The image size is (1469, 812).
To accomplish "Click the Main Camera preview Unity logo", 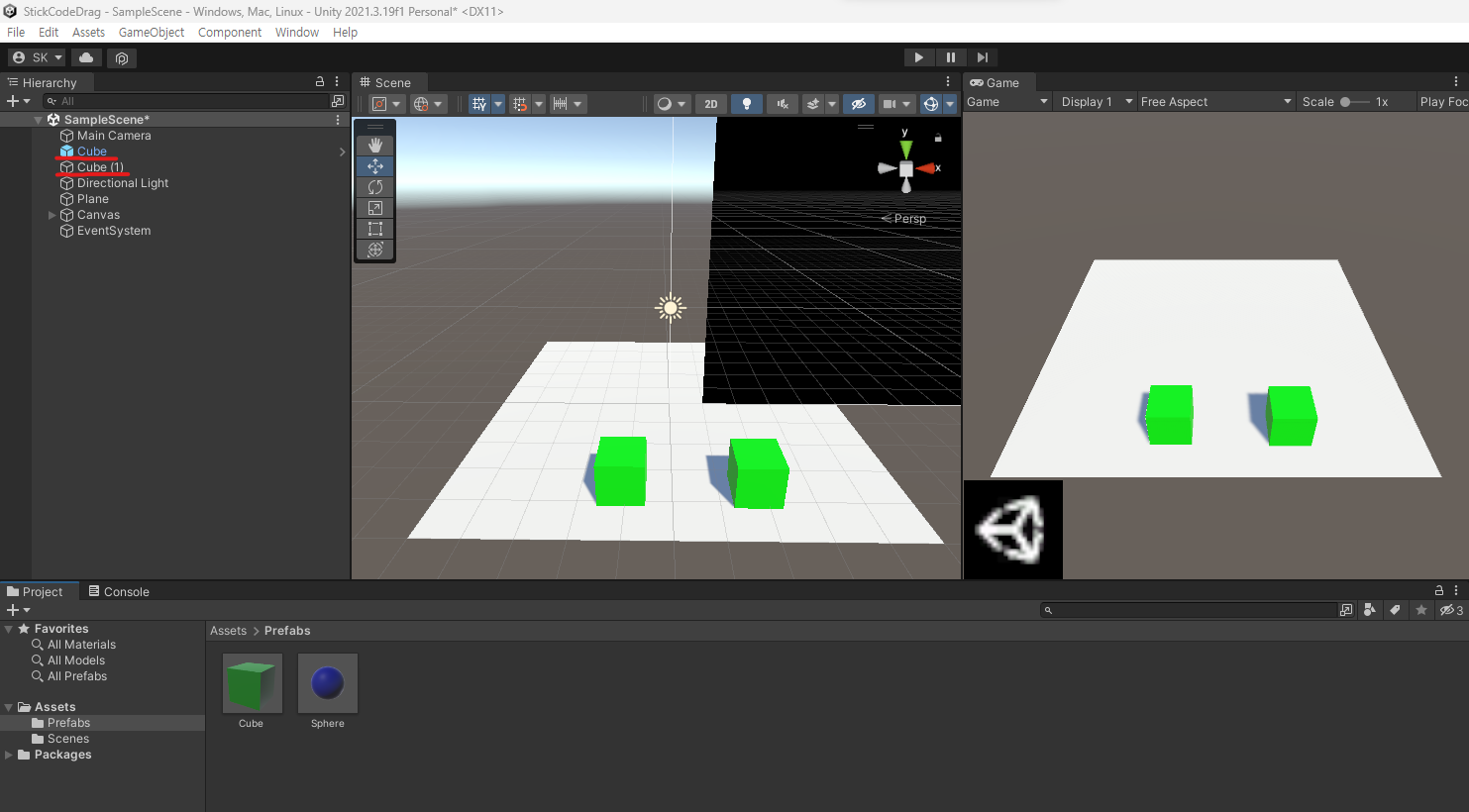I will tap(1013, 529).
